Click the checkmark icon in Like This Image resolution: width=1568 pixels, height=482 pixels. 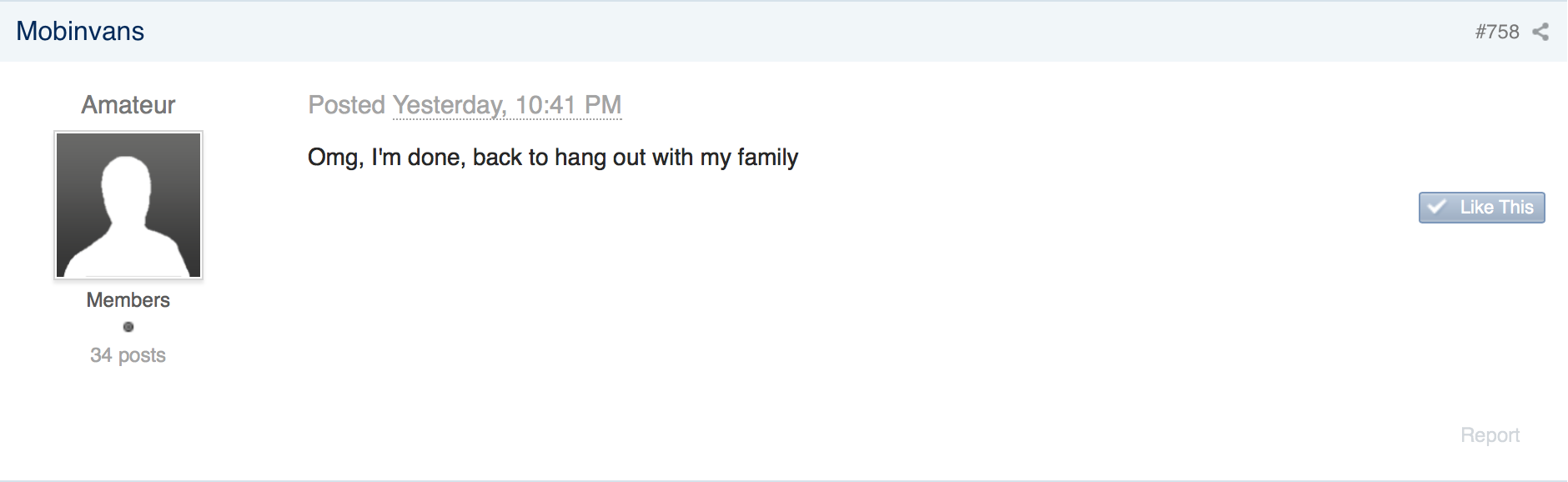pos(1437,207)
